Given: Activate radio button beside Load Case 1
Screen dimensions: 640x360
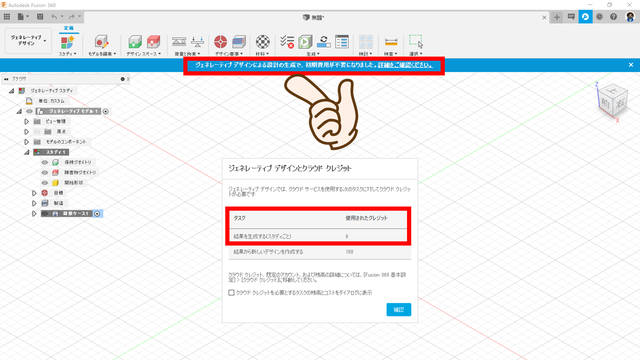Looking at the screenshot, I should coord(97,213).
